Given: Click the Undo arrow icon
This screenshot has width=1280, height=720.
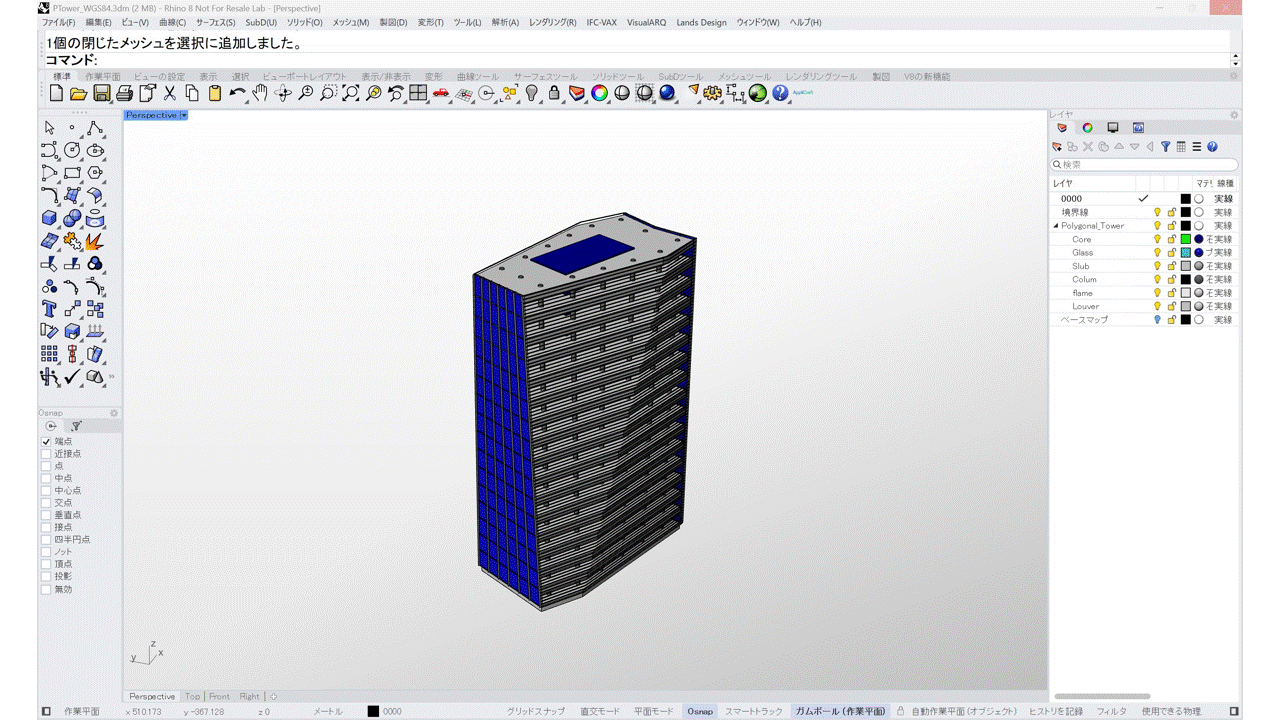Looking at the screenshot, I should coord(237,93).
